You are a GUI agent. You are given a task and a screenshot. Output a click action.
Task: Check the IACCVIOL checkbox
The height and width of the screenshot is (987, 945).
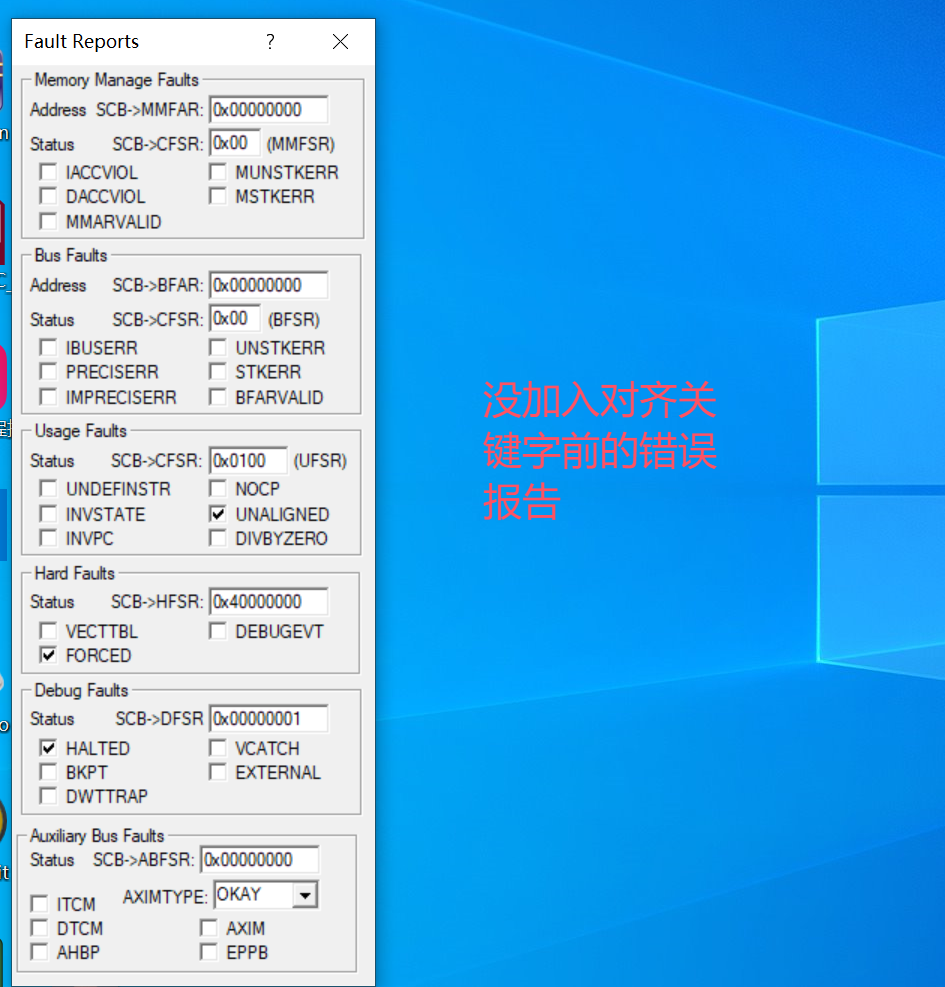[x=48, y=172]
